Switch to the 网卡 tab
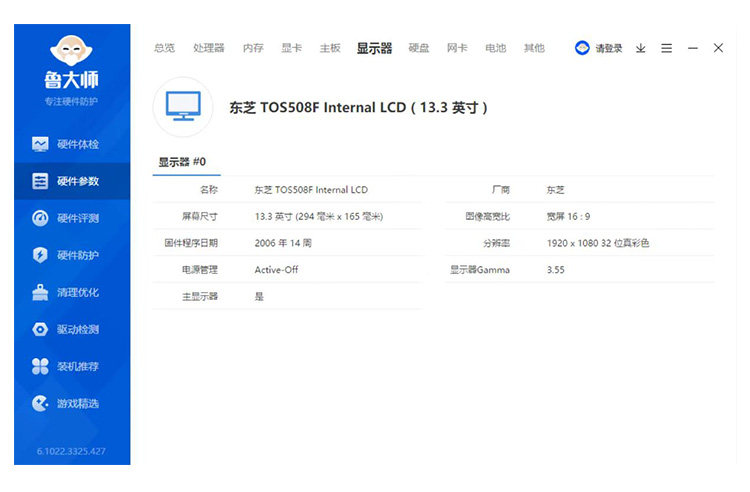The height and width of the screenshot is (492, 750). [x=457, y=48]
